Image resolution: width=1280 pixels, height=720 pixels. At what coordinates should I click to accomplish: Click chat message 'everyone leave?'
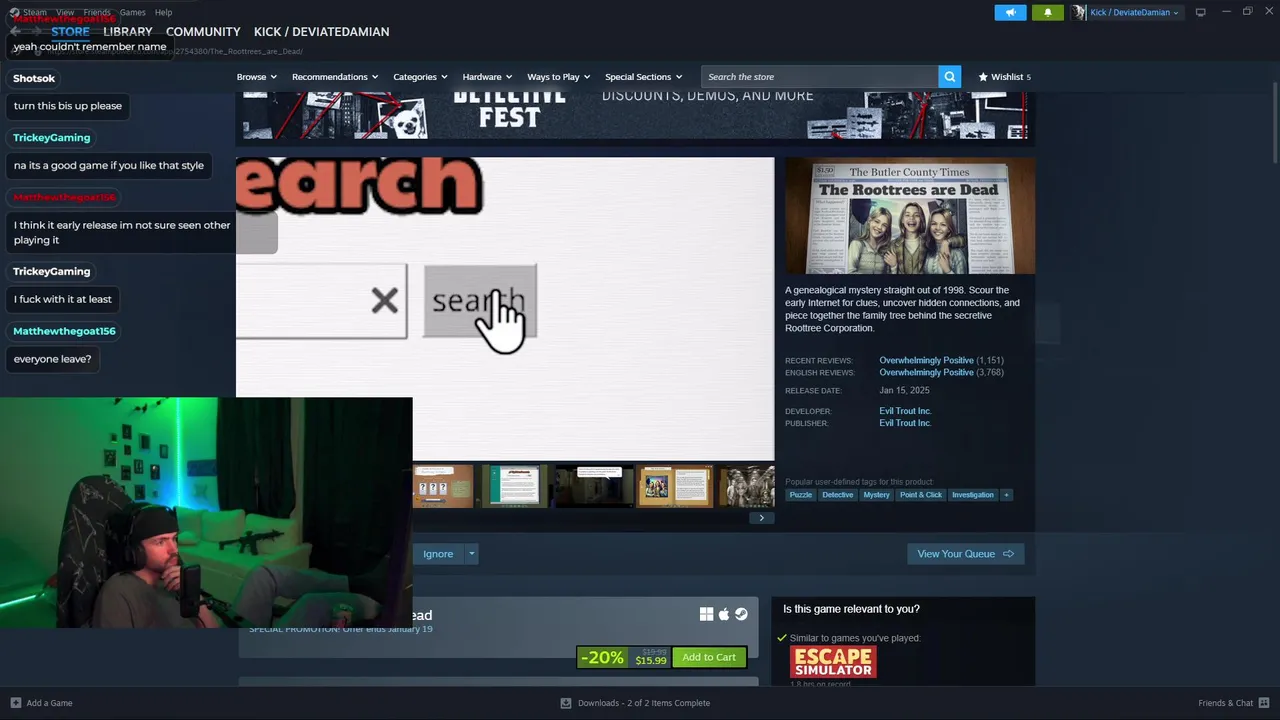52,359
